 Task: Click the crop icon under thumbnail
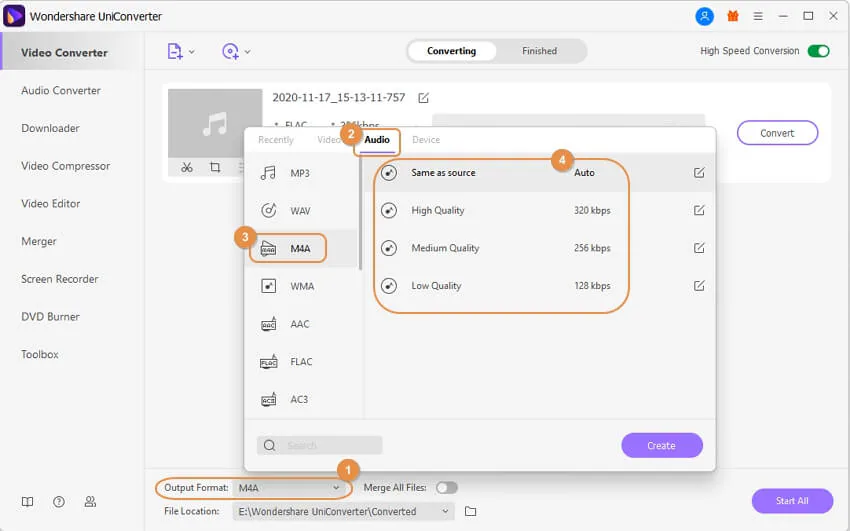(215, 167)
